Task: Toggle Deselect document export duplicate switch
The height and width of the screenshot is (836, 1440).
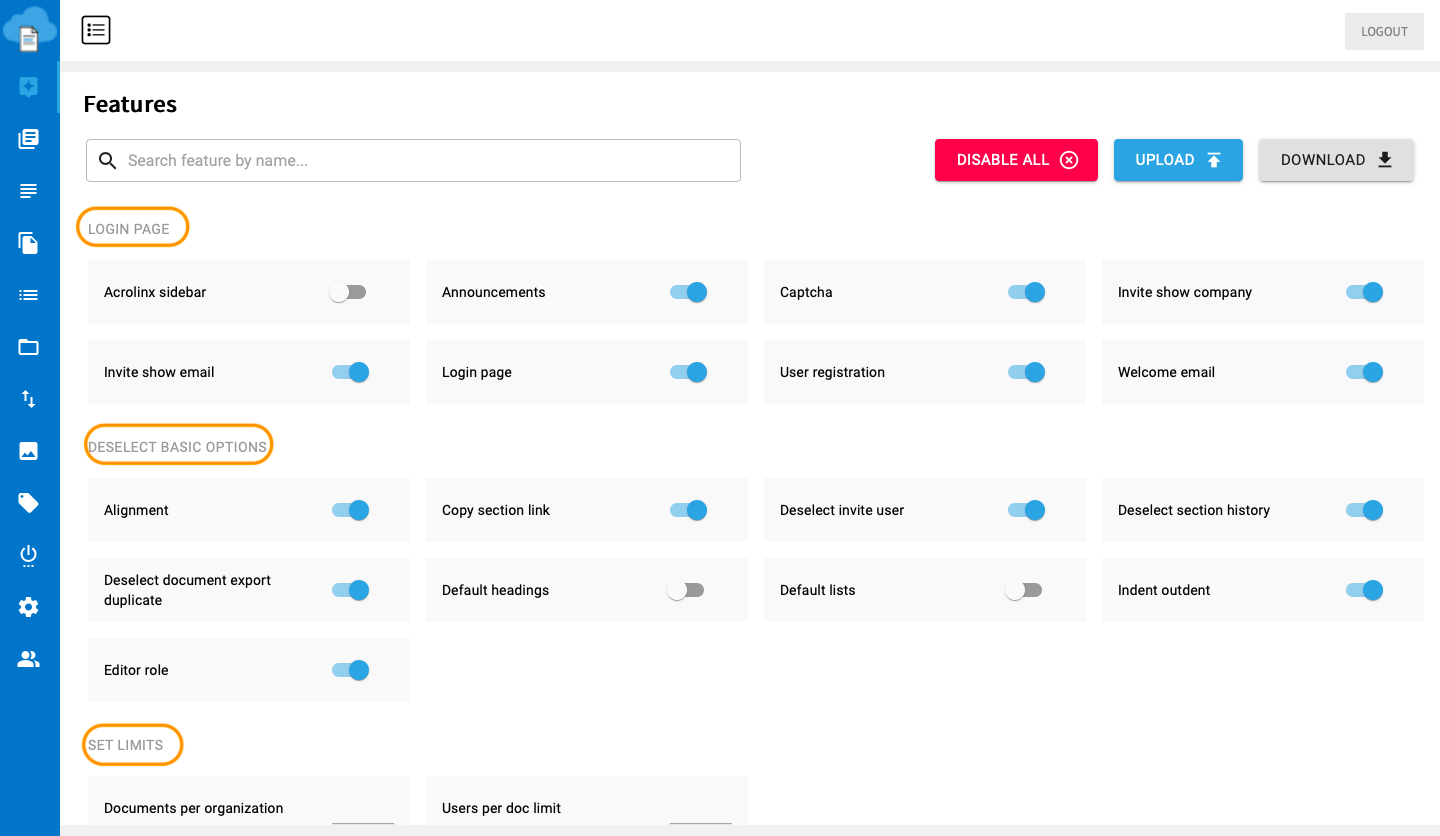Action: tap(350, 590)
